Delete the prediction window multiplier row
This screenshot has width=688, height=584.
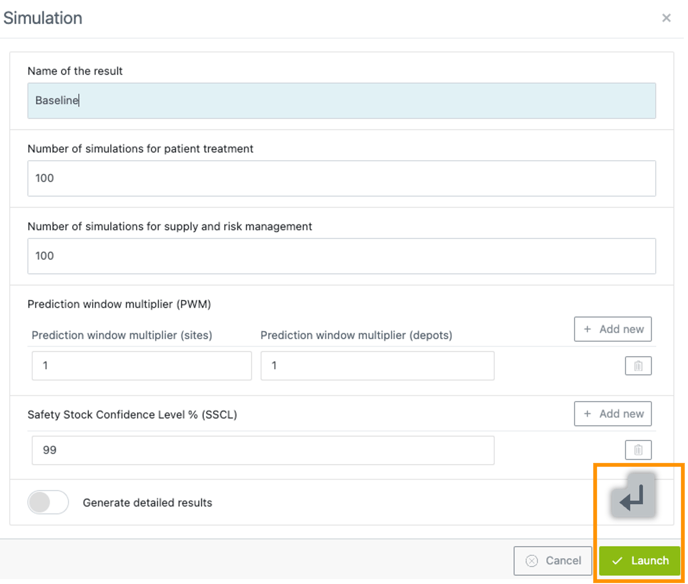[x=638, y=366]
